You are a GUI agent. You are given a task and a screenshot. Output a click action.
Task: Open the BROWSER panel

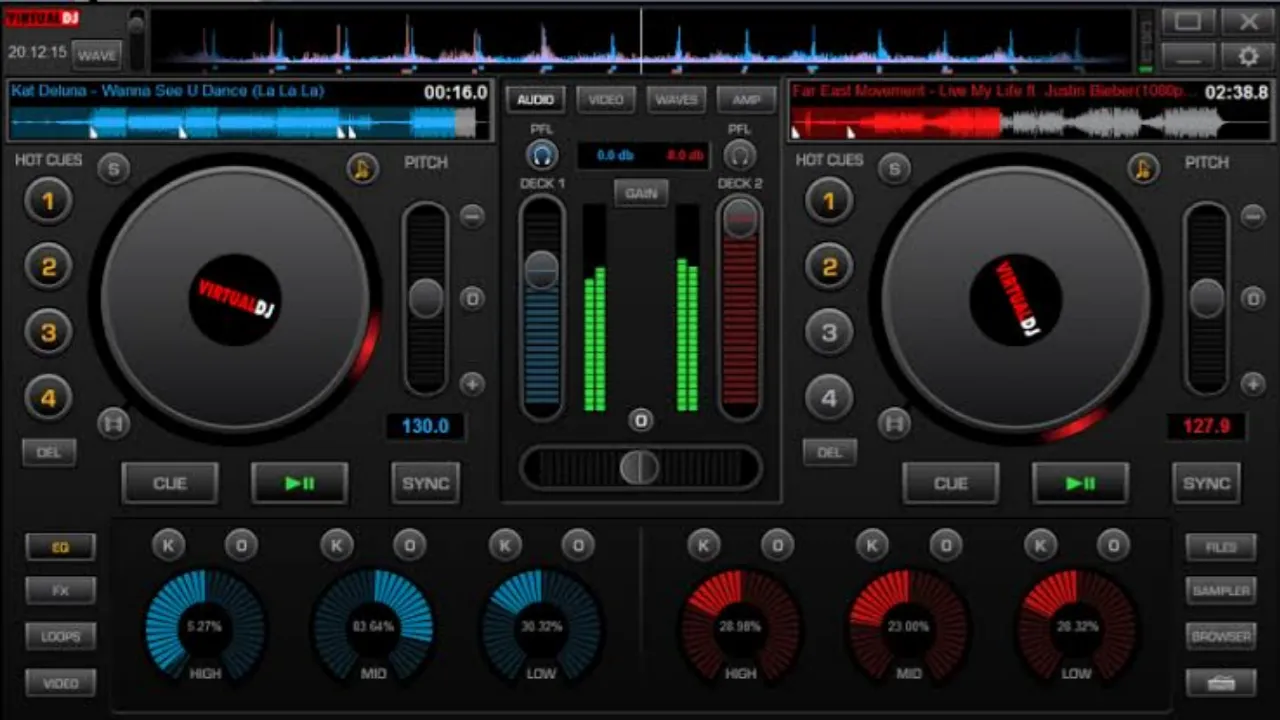point(1220,636)
